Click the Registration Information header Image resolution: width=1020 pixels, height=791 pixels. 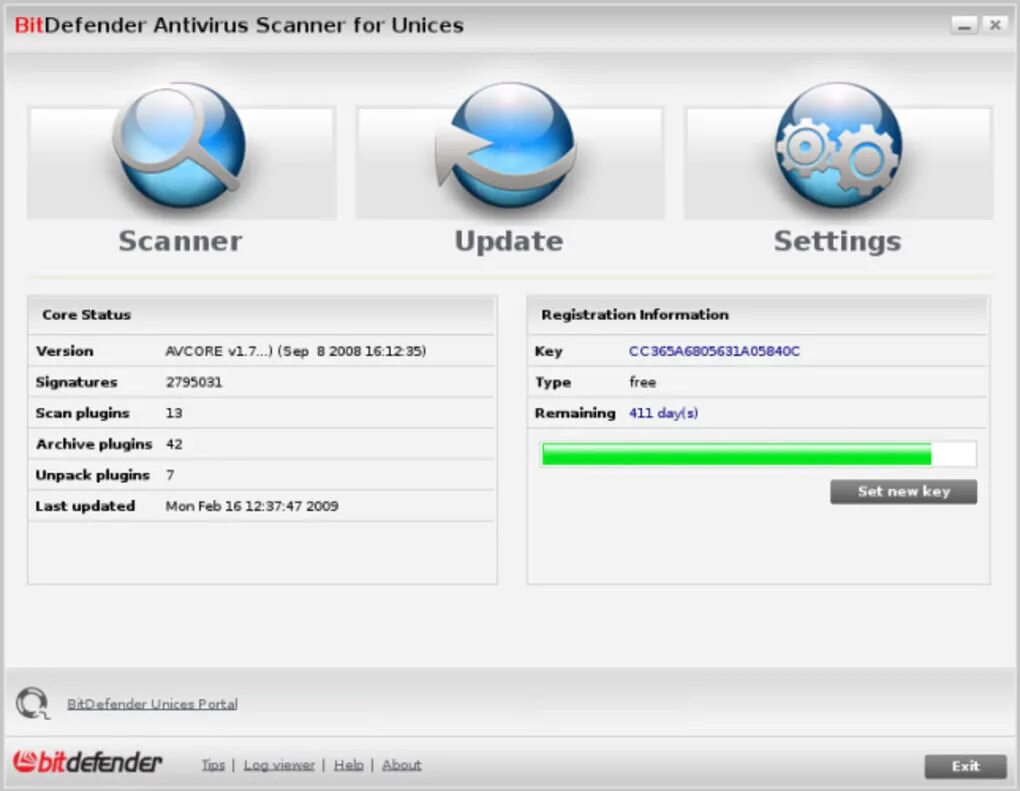635,315
